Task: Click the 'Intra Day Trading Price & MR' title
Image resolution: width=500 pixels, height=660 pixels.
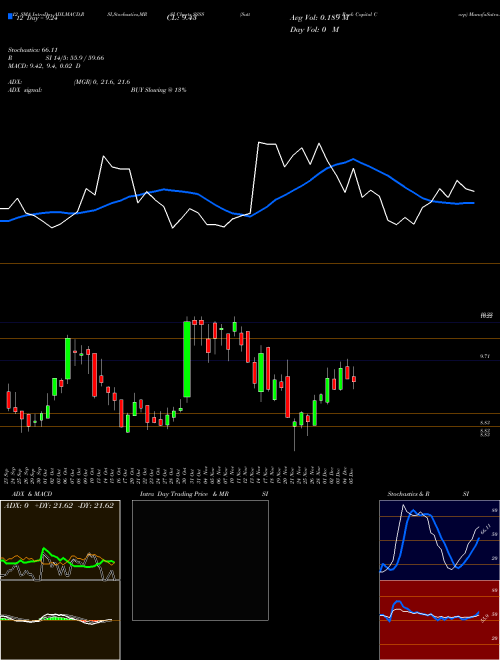Action: point(184,494)
